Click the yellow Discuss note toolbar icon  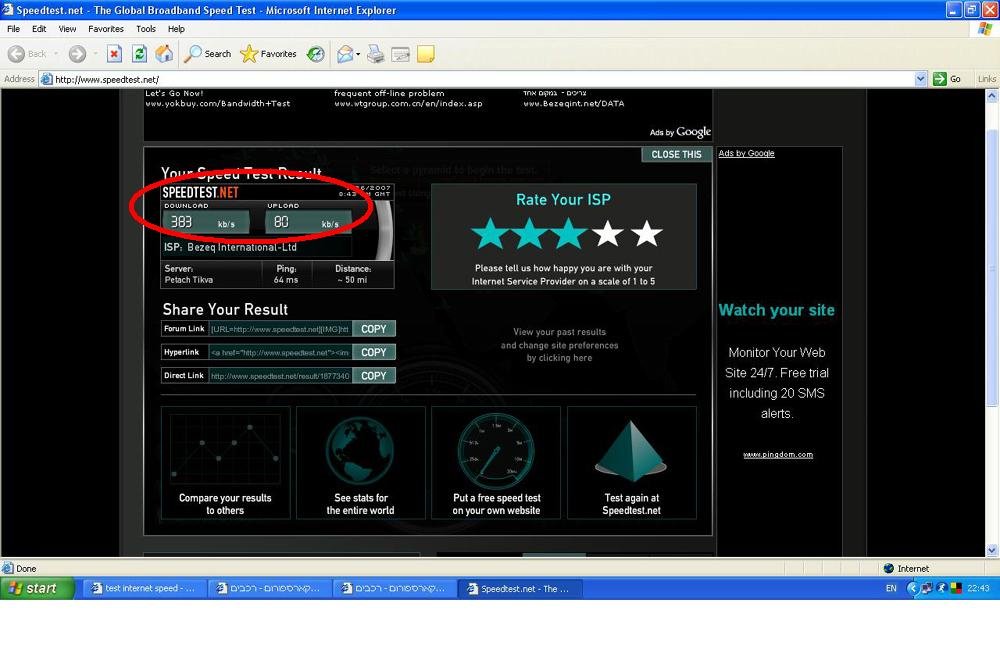pos(425,54)
